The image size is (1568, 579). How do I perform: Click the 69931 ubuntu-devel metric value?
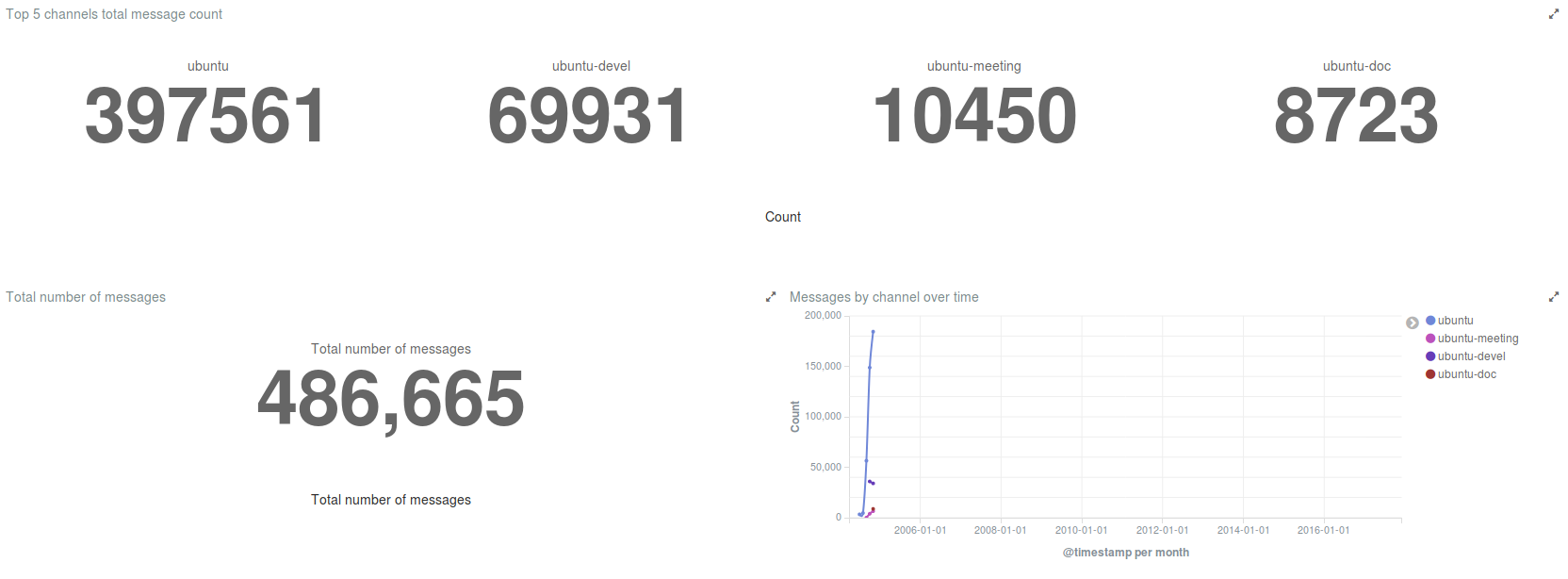click(590, 116)
